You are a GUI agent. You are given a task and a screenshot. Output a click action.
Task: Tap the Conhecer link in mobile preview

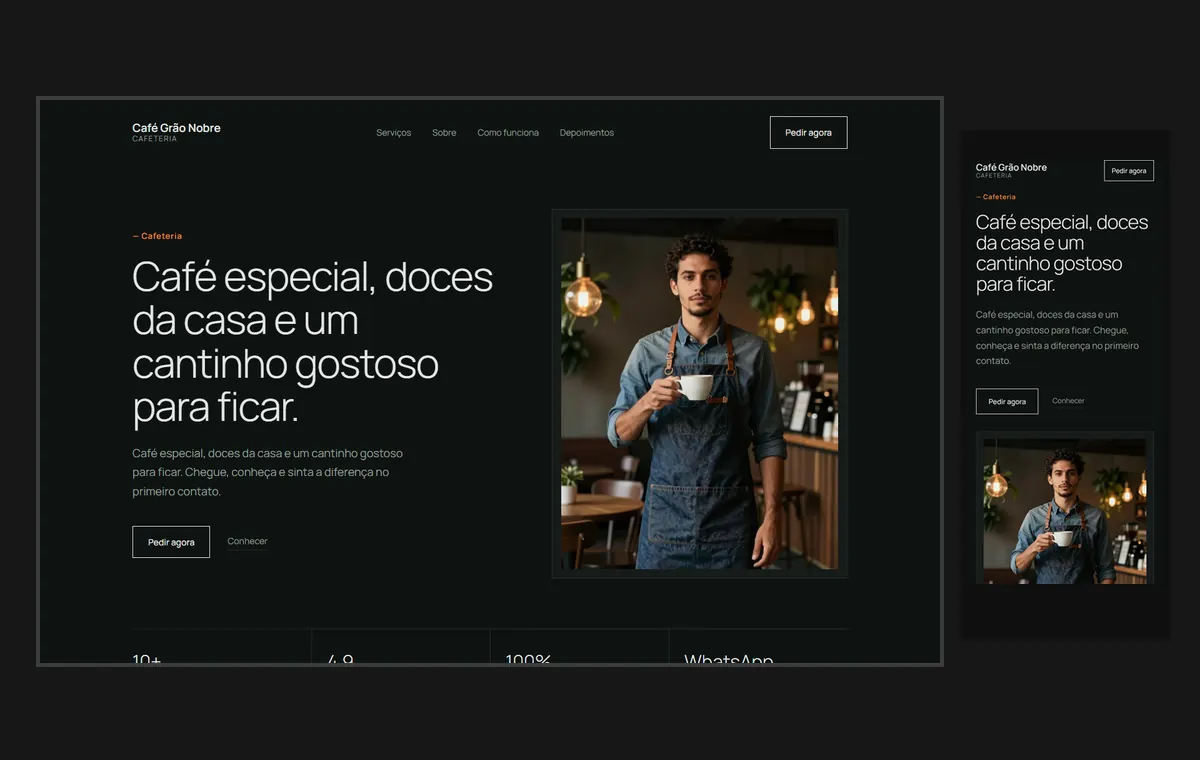coord(1068,401)
